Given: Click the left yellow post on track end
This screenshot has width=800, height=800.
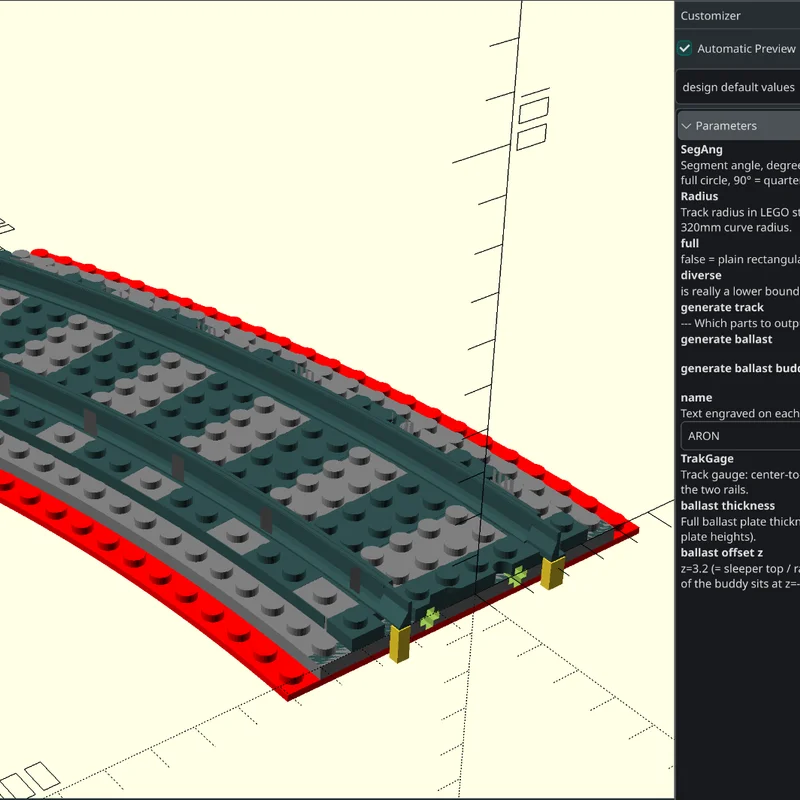Looking at the screenshot, I should [399, 644].
